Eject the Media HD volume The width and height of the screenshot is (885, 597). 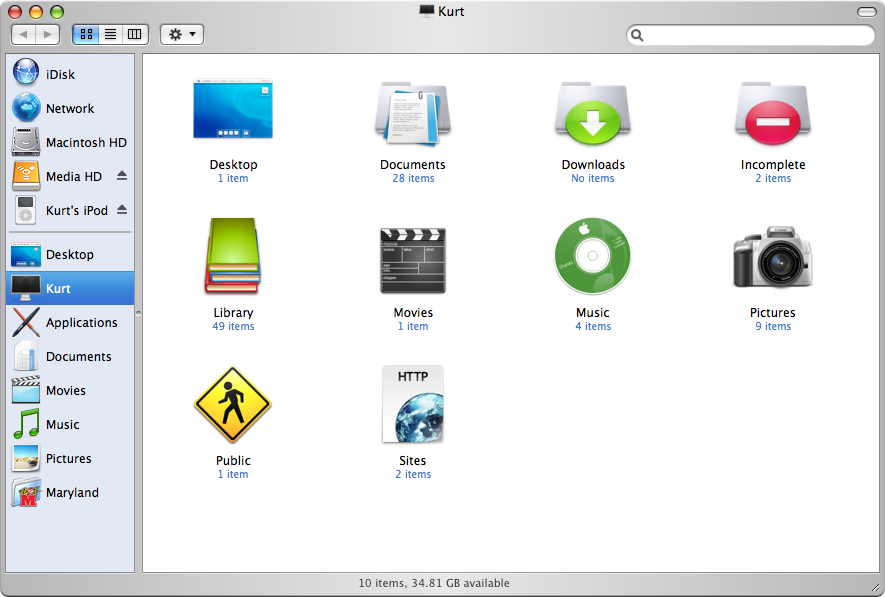(122, 175)
